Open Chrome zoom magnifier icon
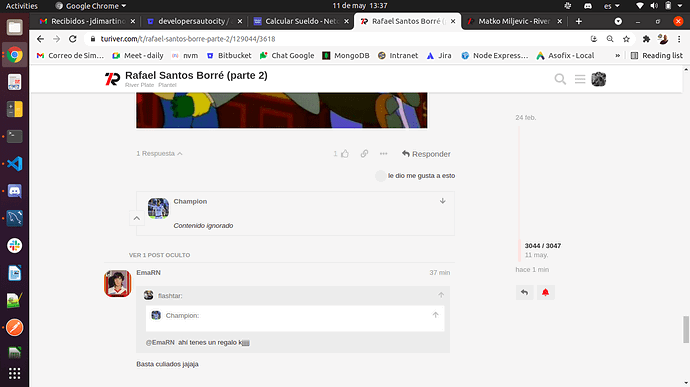 [610, 39]
